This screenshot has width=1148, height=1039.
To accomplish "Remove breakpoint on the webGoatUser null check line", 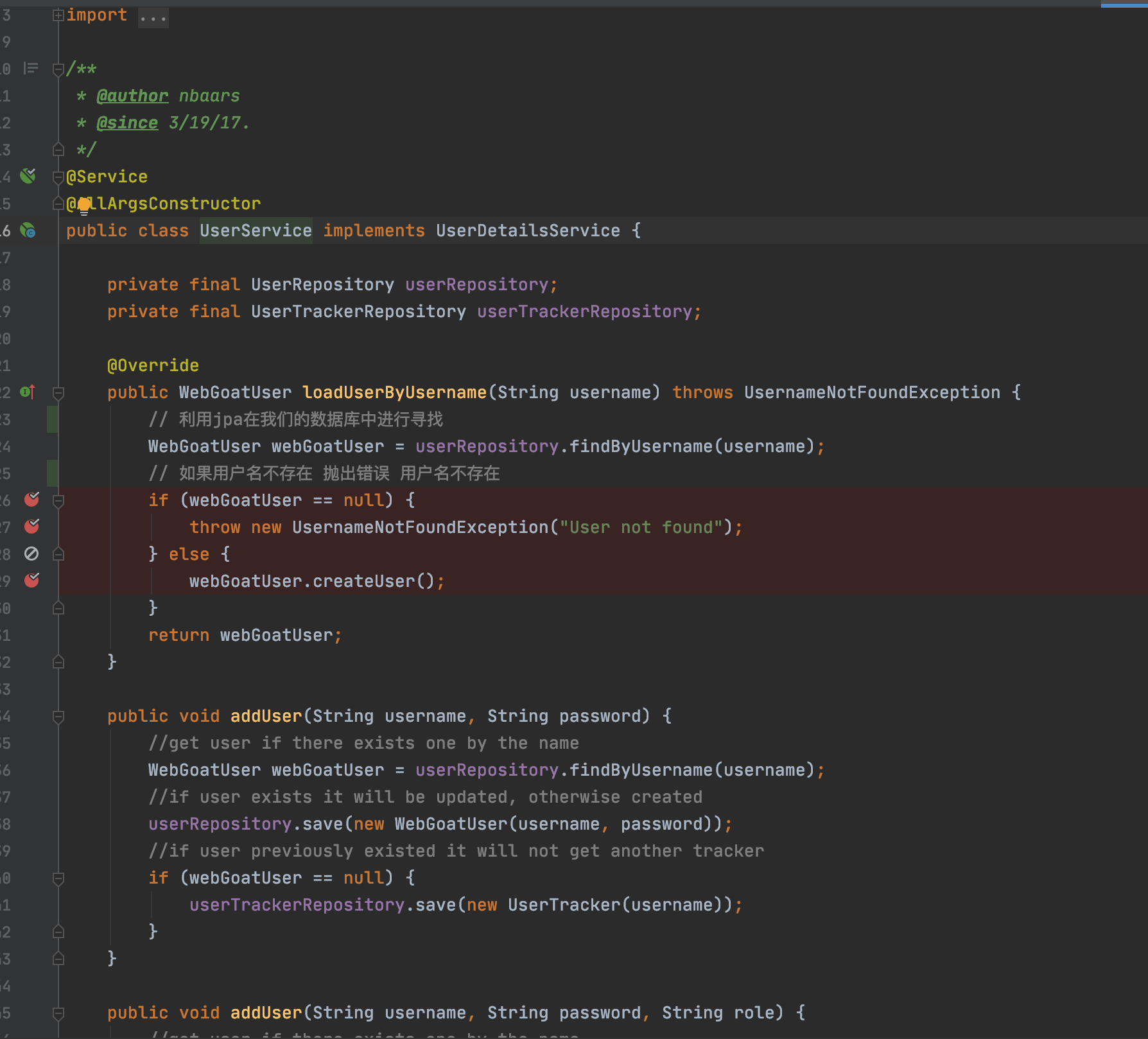I will 31,500.
